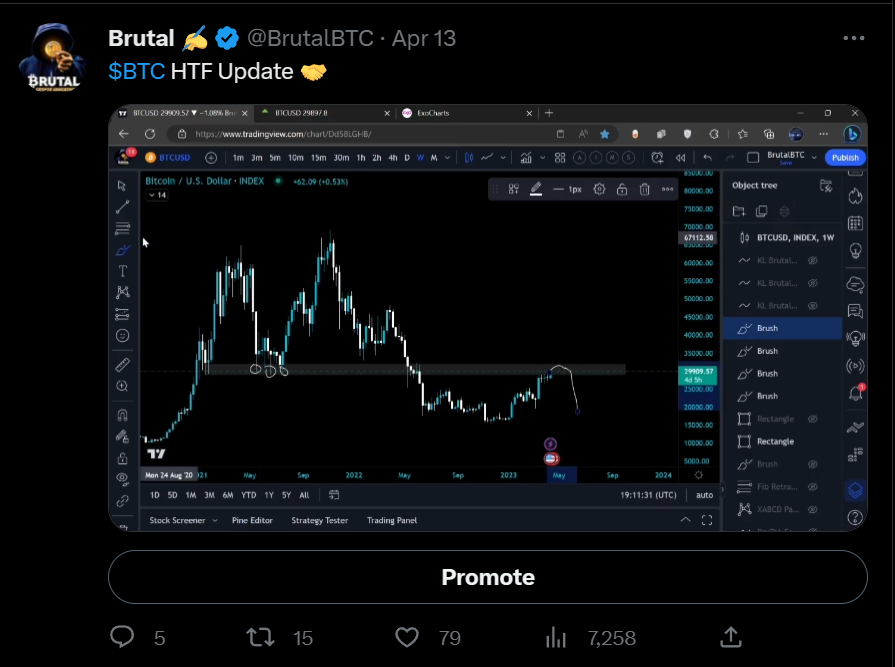Open the Strategy Tester tab

(x=320, y=520)
